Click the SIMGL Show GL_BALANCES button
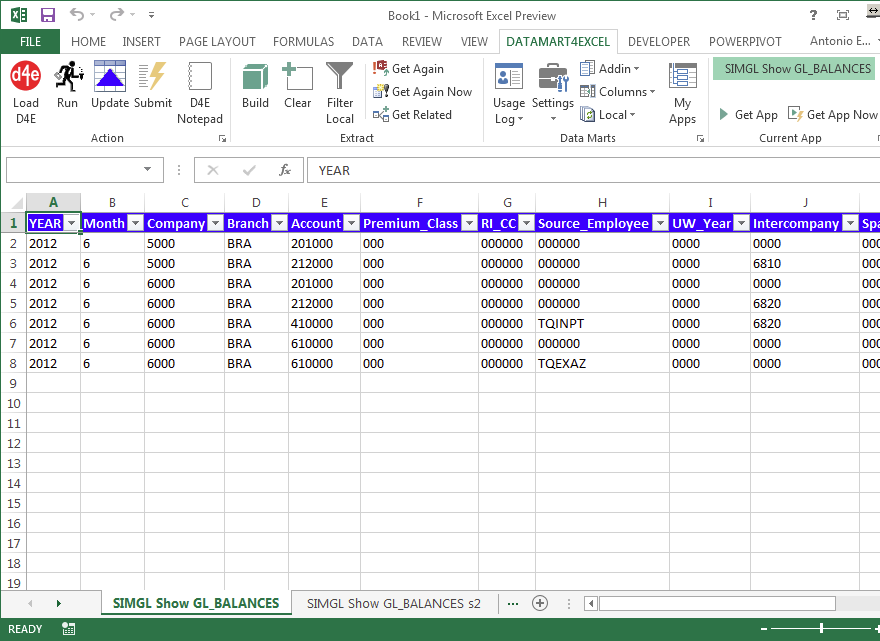 pyautogui.click(x=793, y=70)
